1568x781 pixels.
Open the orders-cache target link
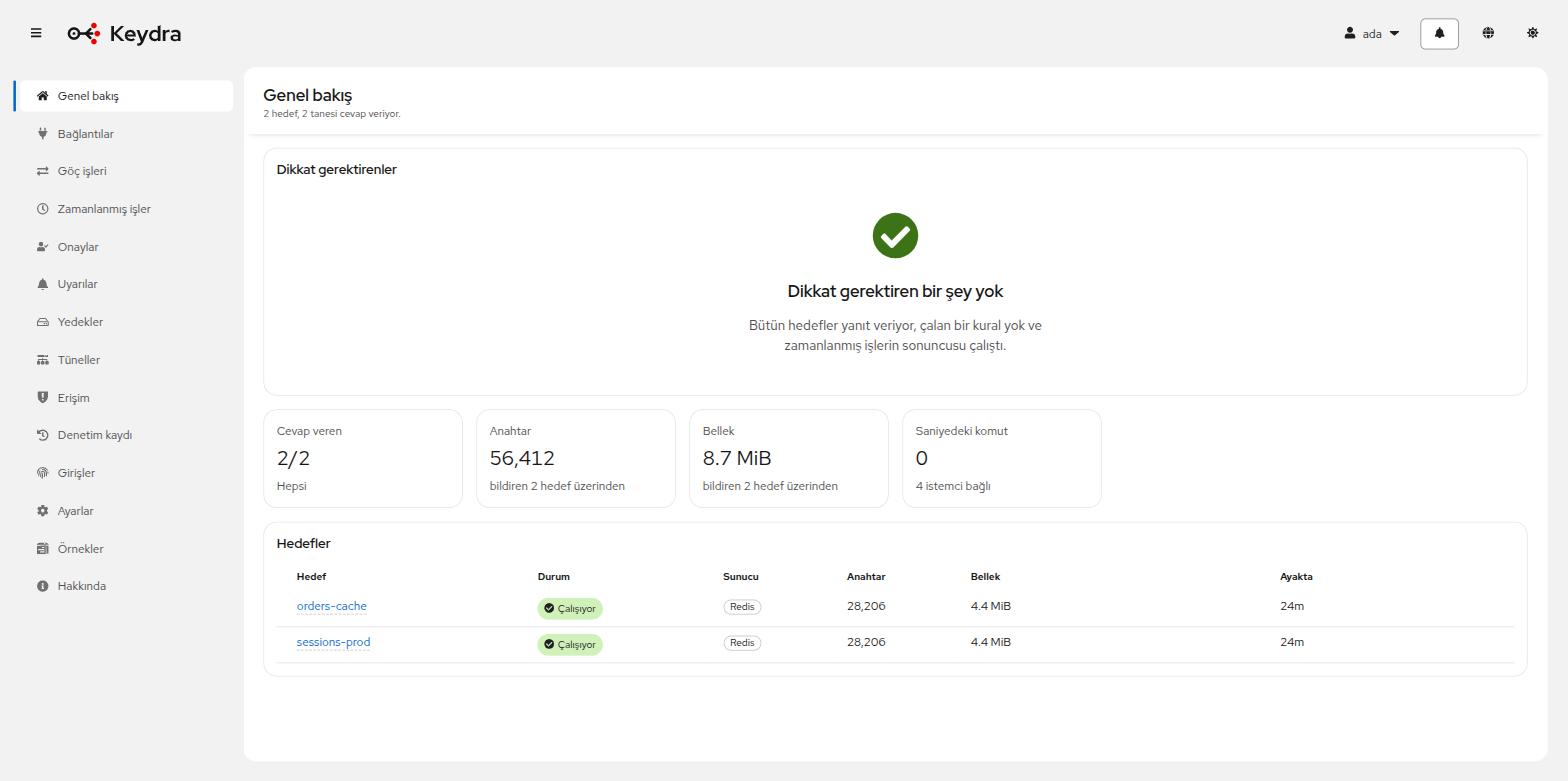coord(331,606)
